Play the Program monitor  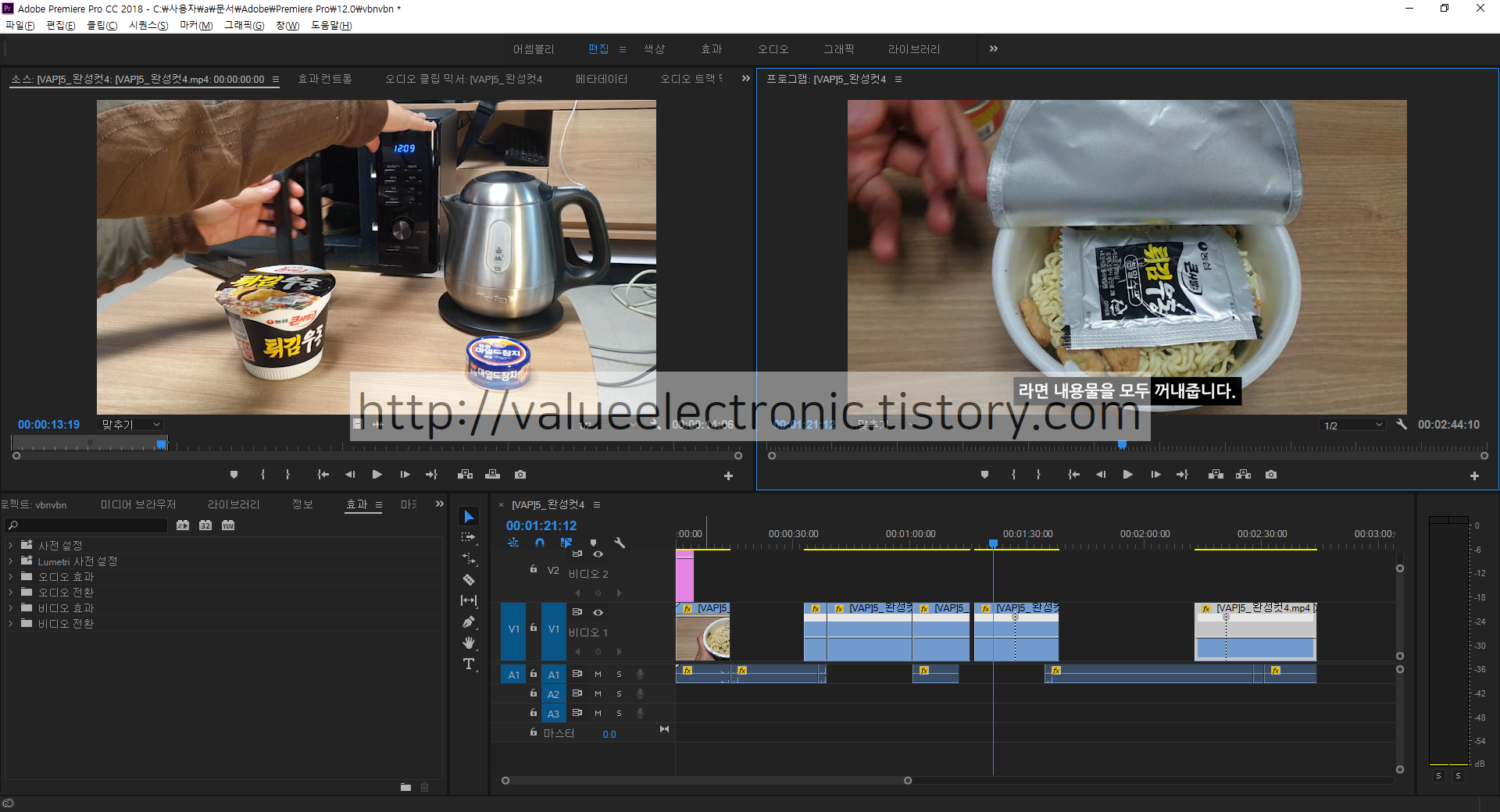tap(1127, 475)
